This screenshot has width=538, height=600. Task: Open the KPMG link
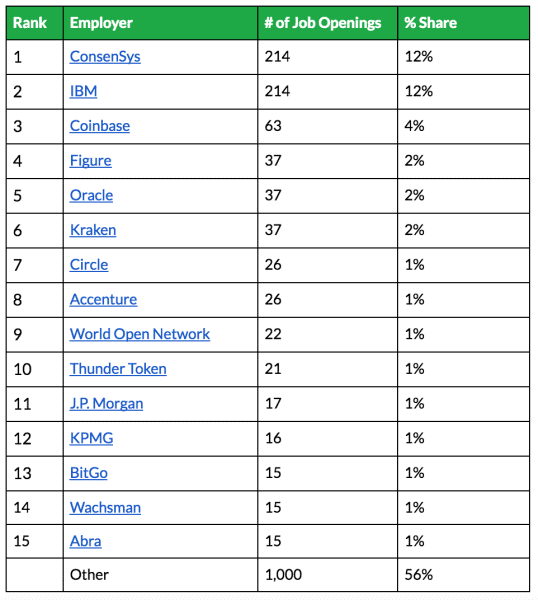91,438
